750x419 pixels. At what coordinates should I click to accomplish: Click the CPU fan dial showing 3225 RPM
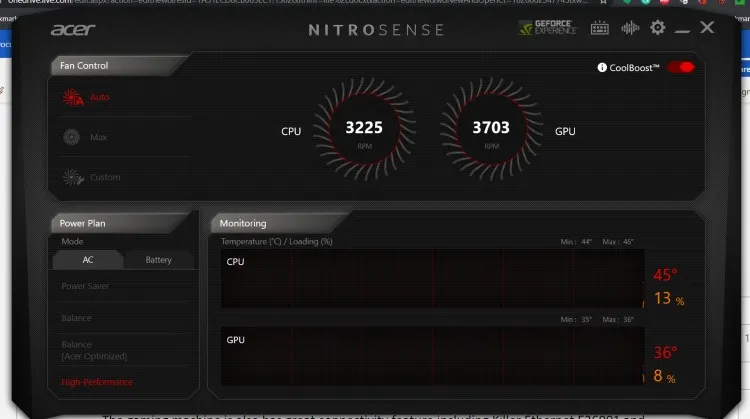(364, 129)
